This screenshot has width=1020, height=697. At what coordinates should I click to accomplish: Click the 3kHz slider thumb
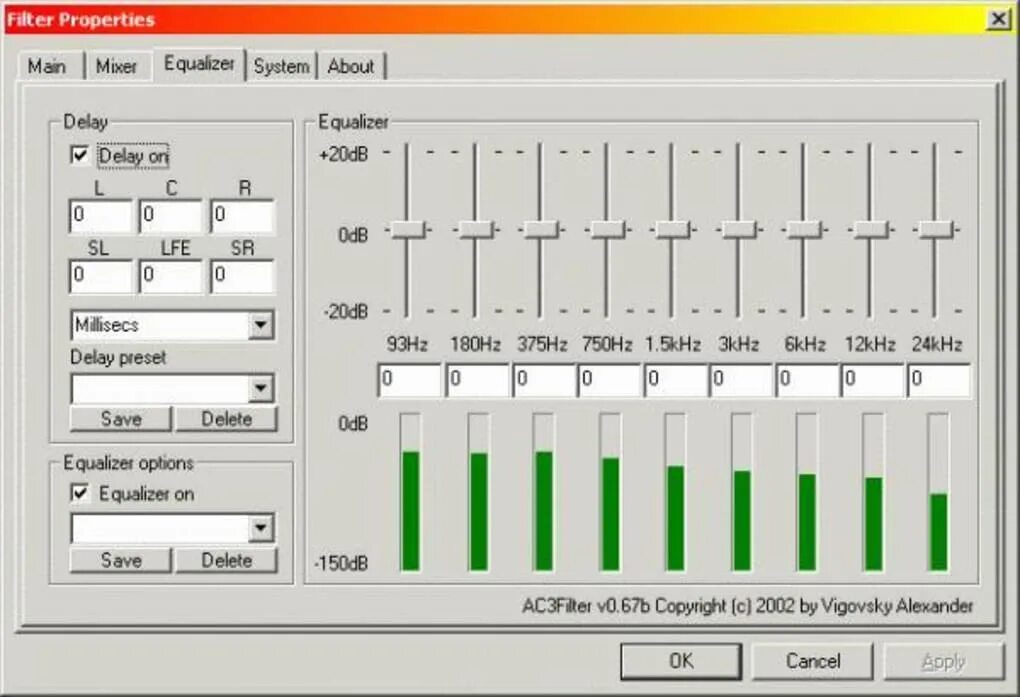tap(739, 230)
